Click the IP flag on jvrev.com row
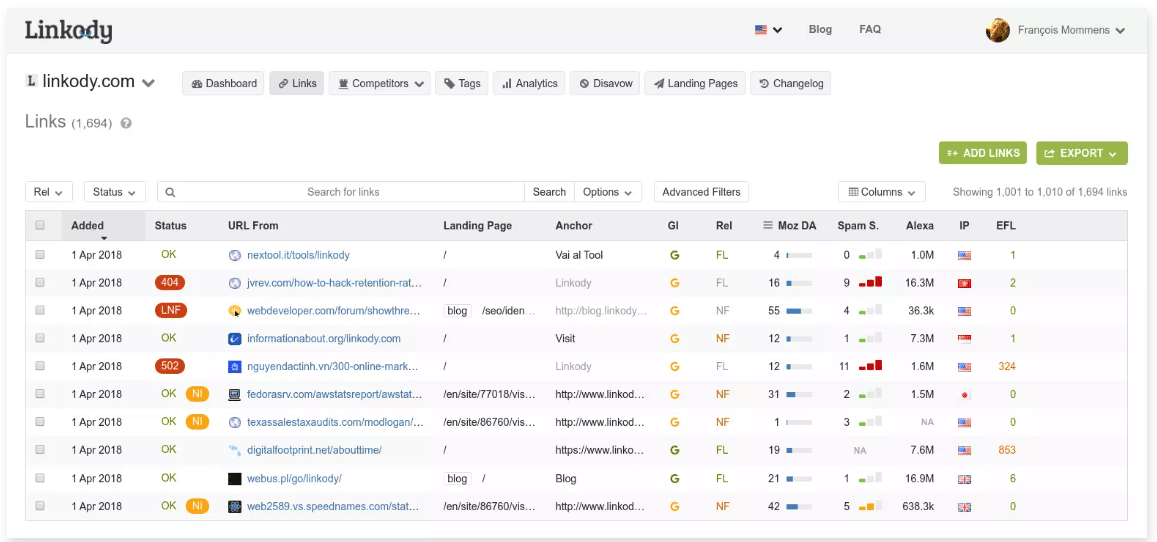Viewport: 1157px width, 542px height. 964,283
